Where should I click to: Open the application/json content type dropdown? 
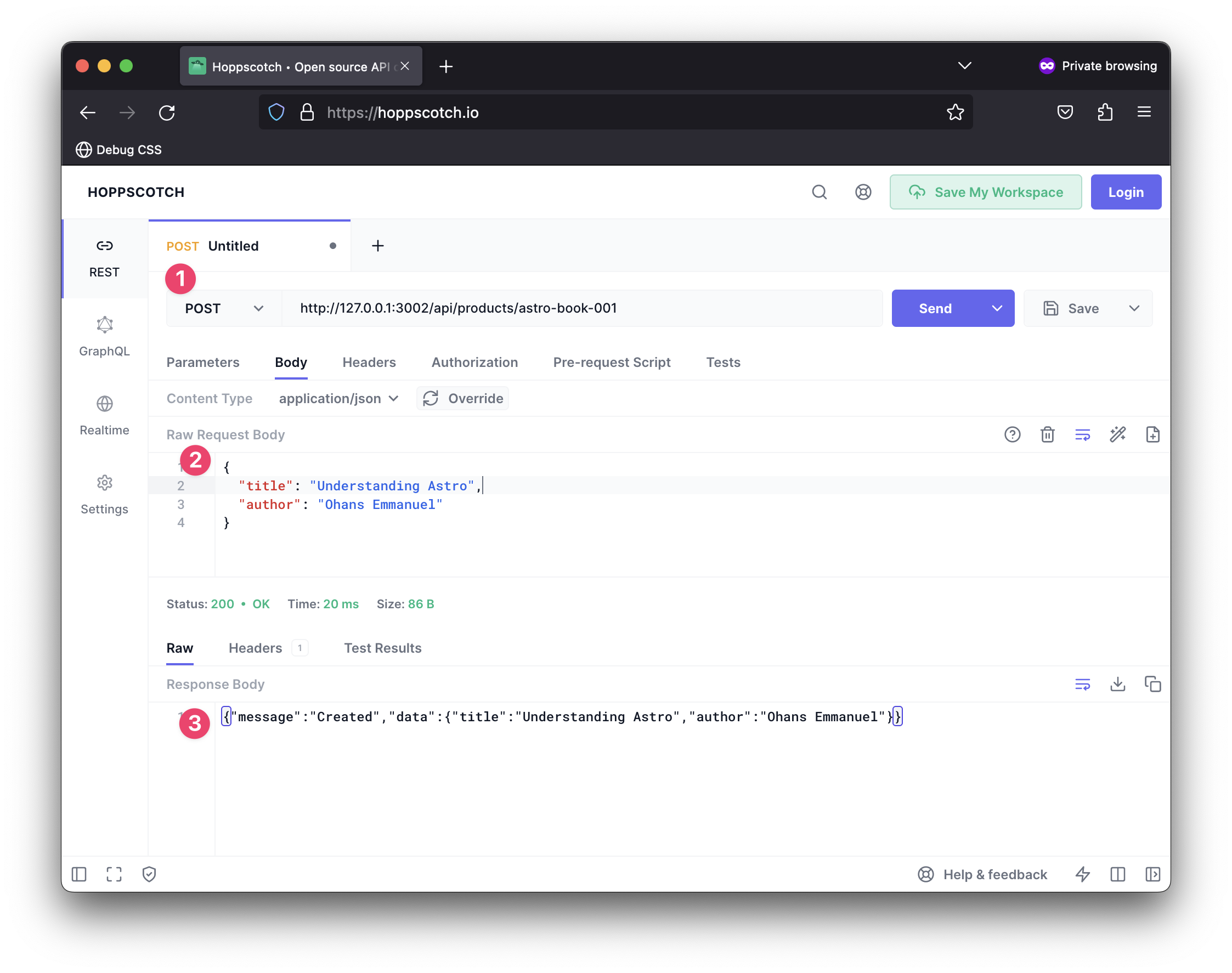tap(338, 398)
